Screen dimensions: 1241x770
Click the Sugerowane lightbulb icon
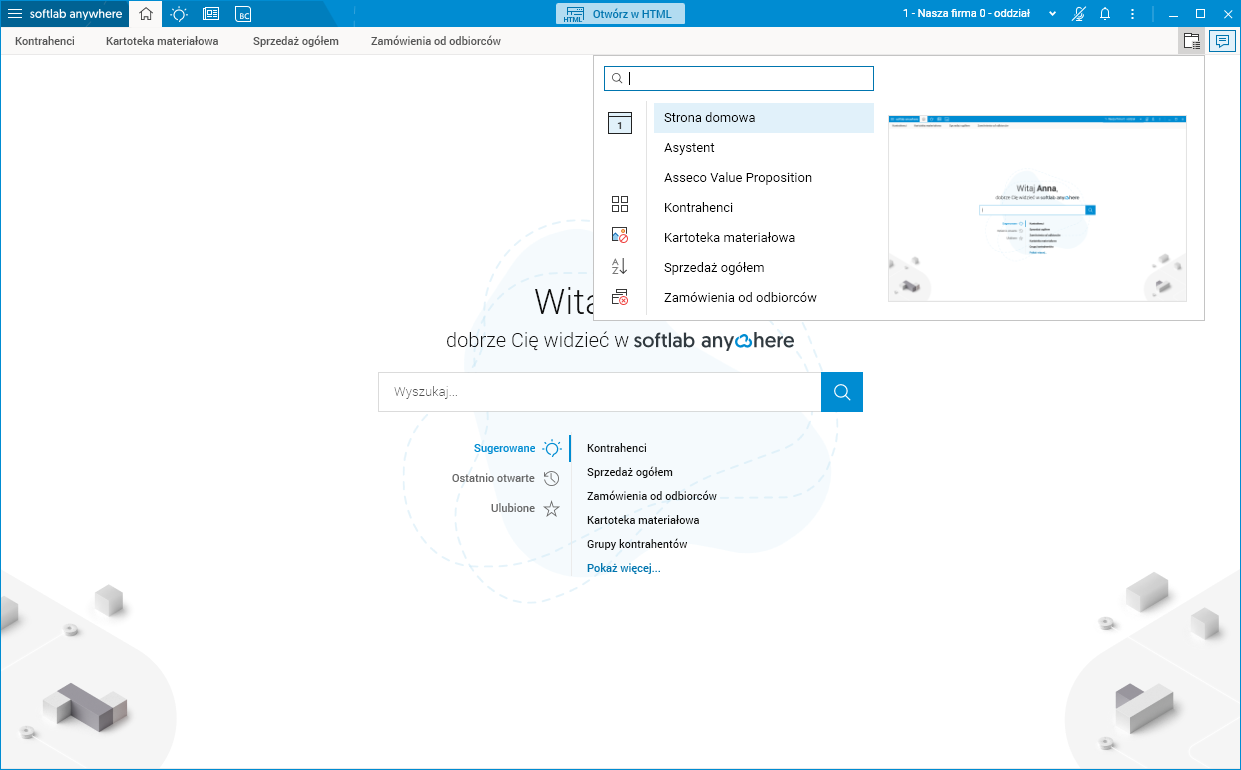(552, 449)
